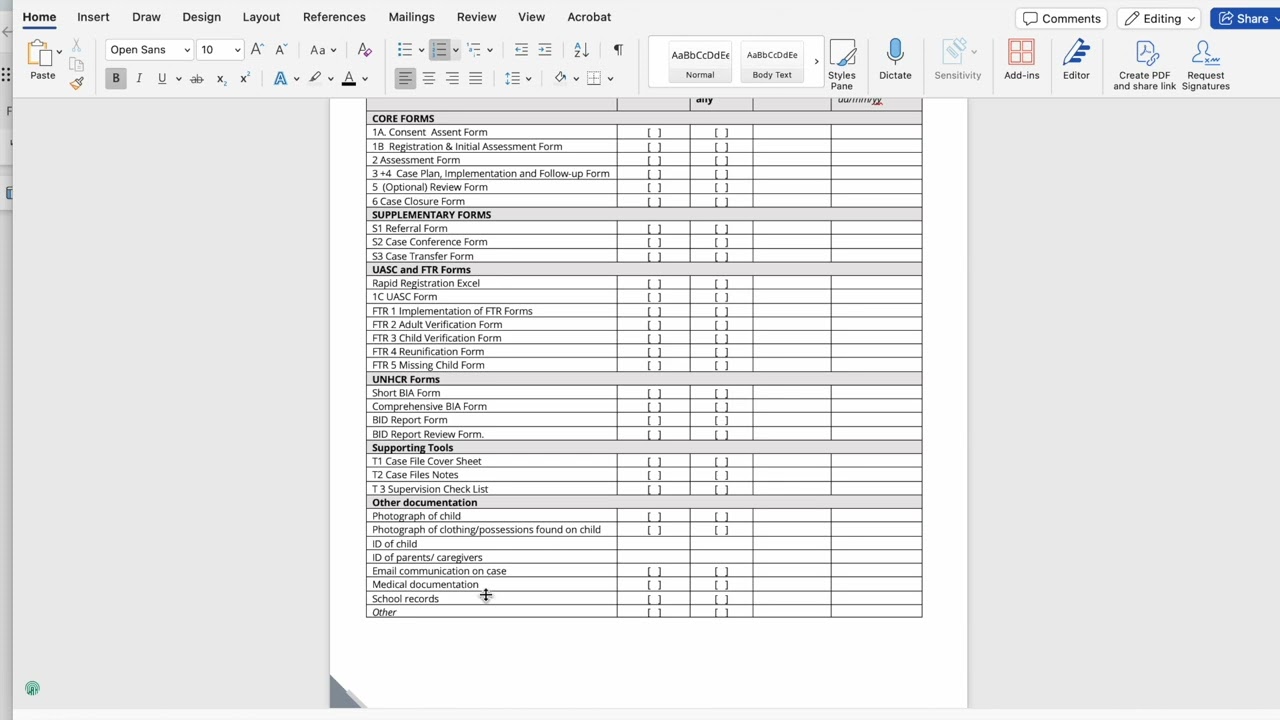The width and height of the screenshot is (1280, 720).
Task: Toggle subscript formatting
Action: click(x=221, y=78)
